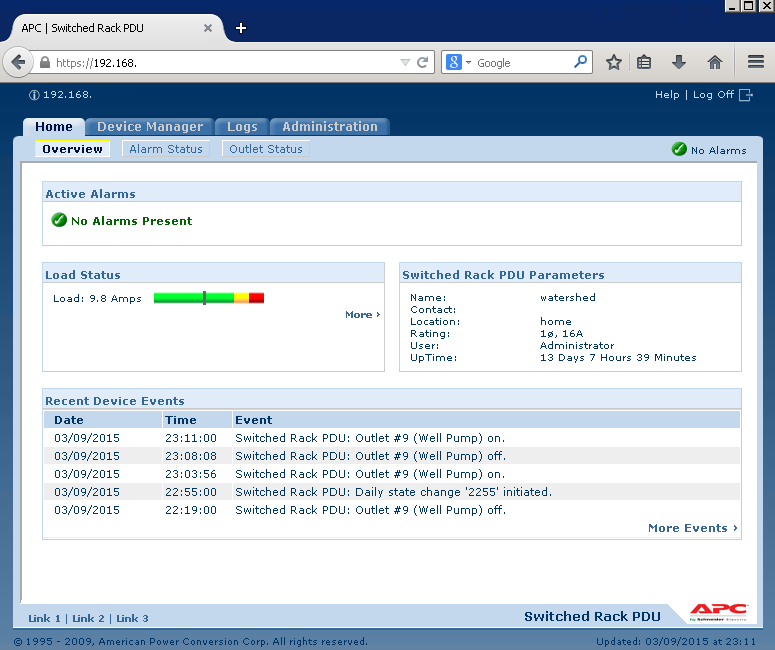The image size is (775, 650).
Task: Open the browser hamburger menu
Action: (756, 62)
